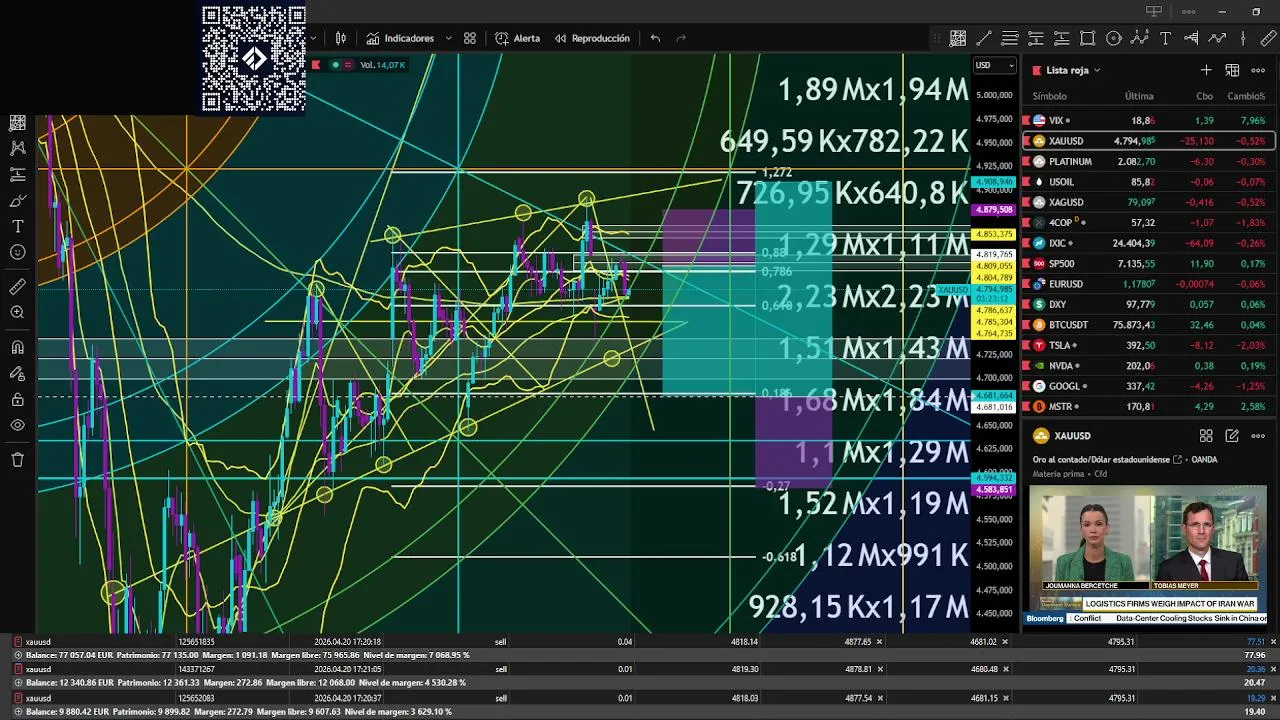Toggle lock all drawings

[17, 400]
